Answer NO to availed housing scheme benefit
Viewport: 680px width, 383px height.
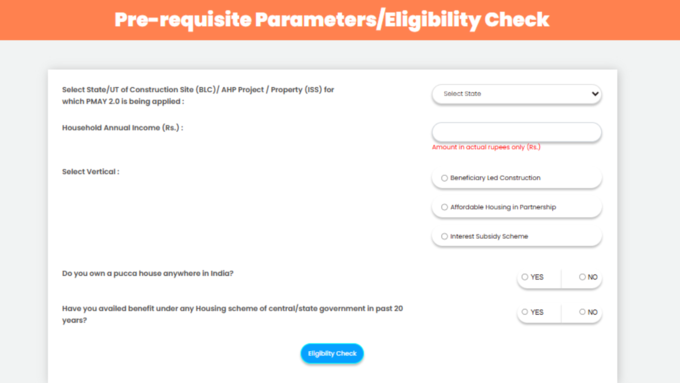[582, 312]
